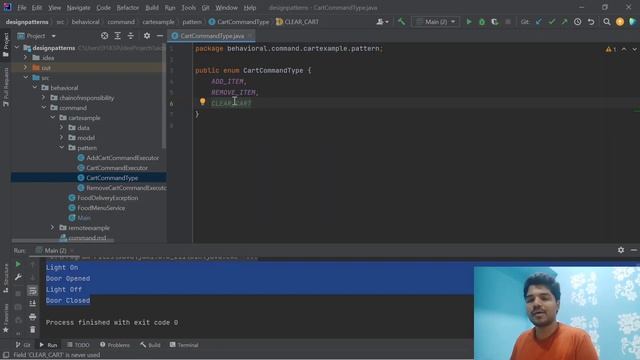Click CLEAR_CART breadcrumb in navigation bar
The height and width of the screenshot is (360, 640).
point(298,22)
